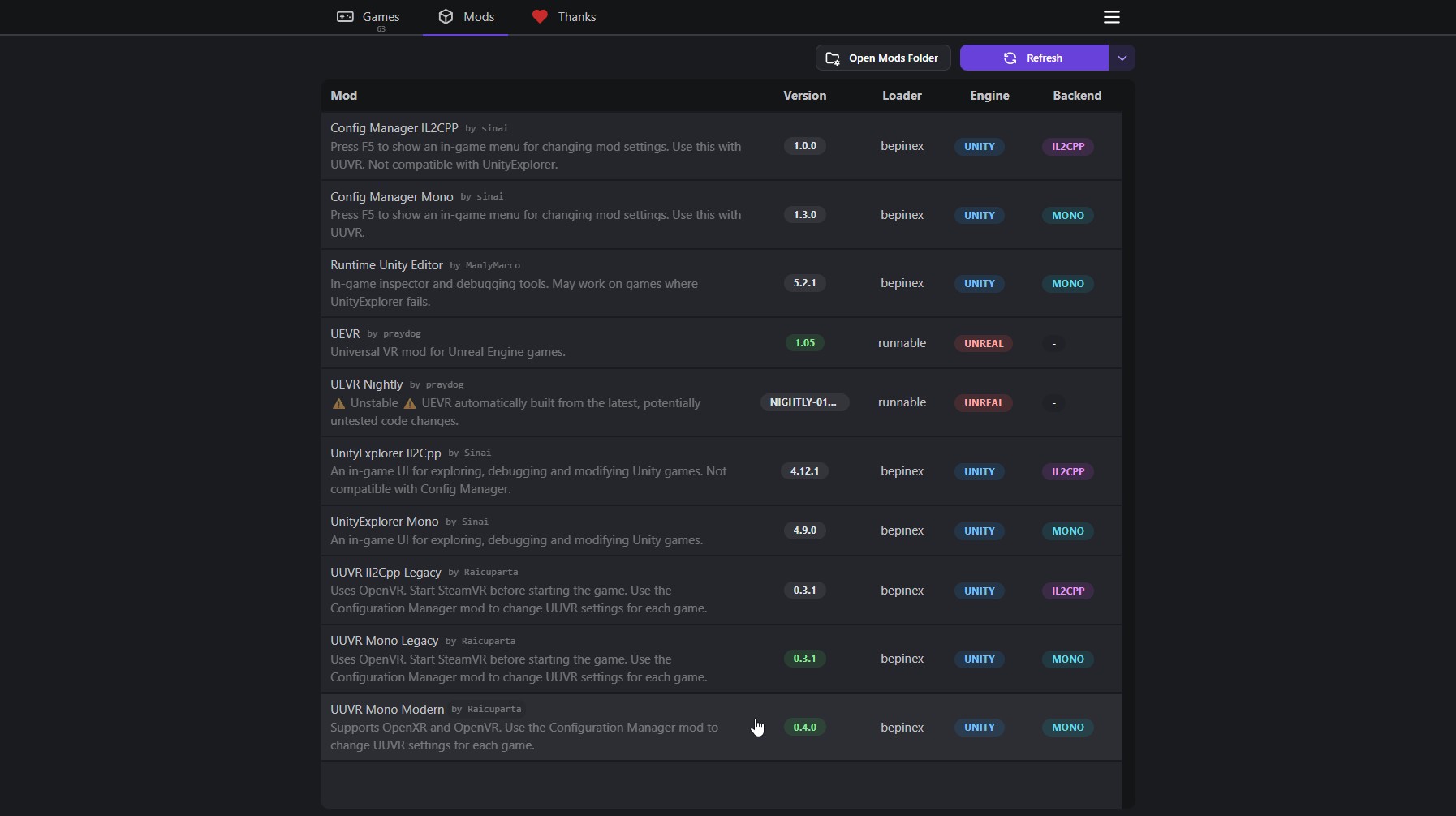Click MONO tag in Runtime Unity Editor row
This screenshot has height=816, width=1456.
1068,284
